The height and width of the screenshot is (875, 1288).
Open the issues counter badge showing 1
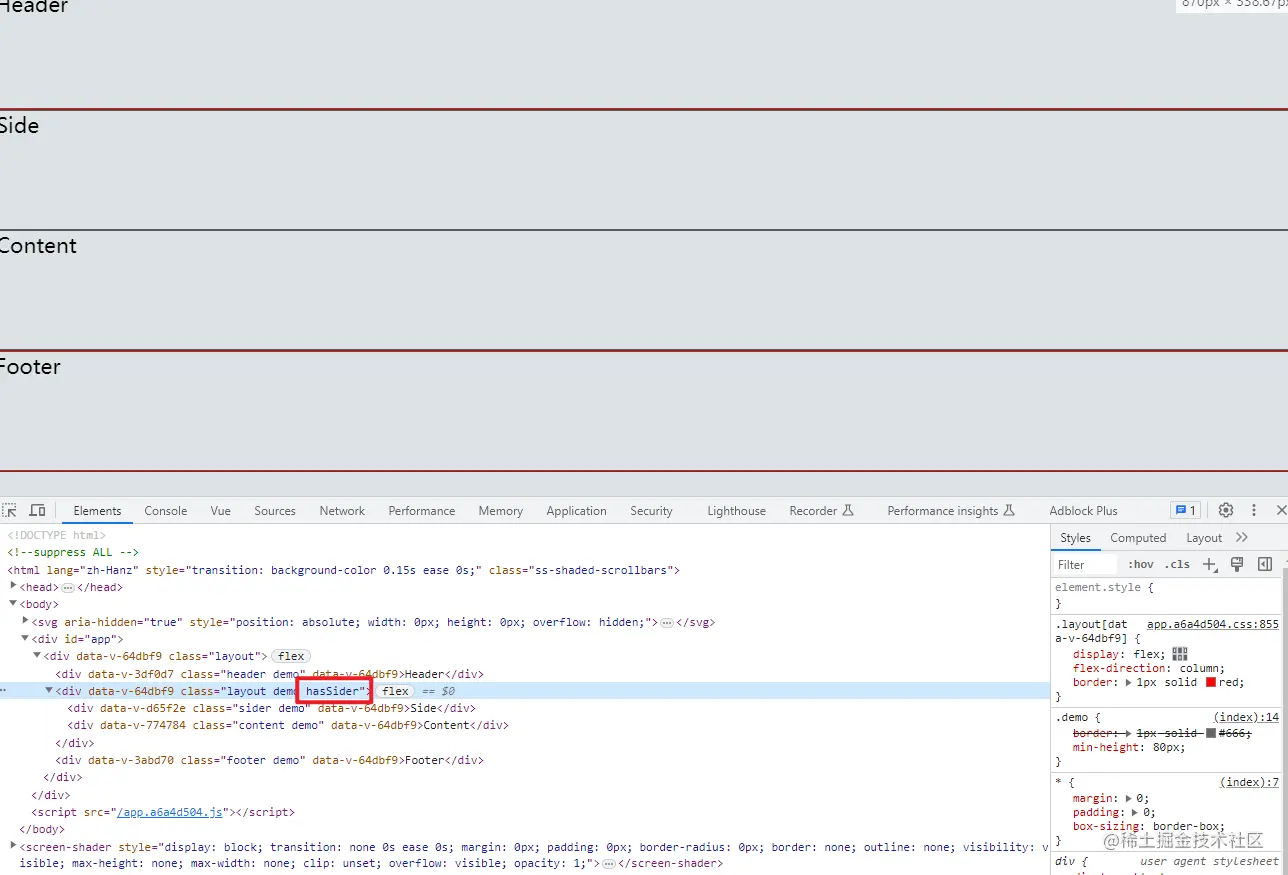[x=1185, y=510]
